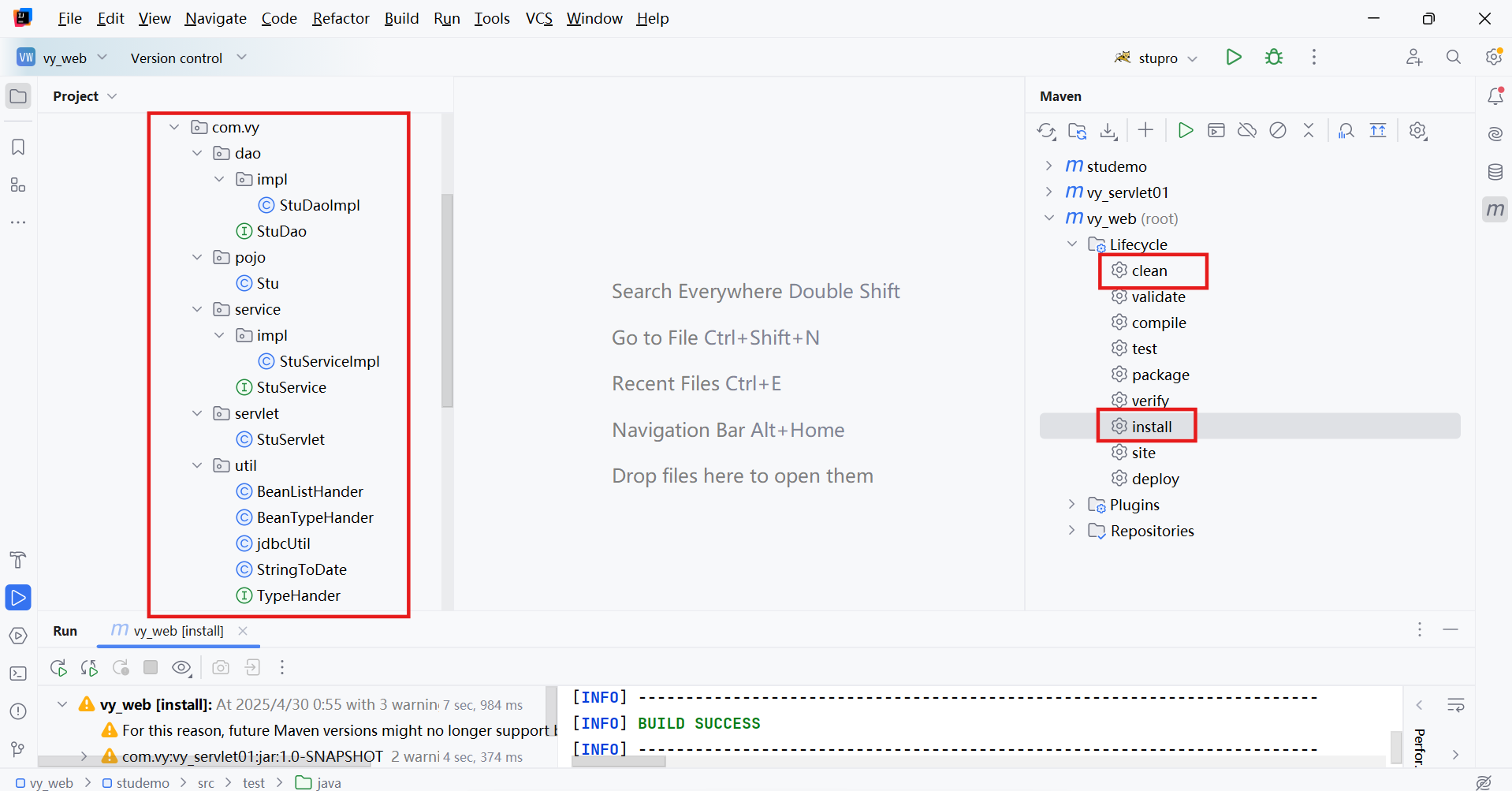Close the vy_web [install] tab

click(243, 631)
